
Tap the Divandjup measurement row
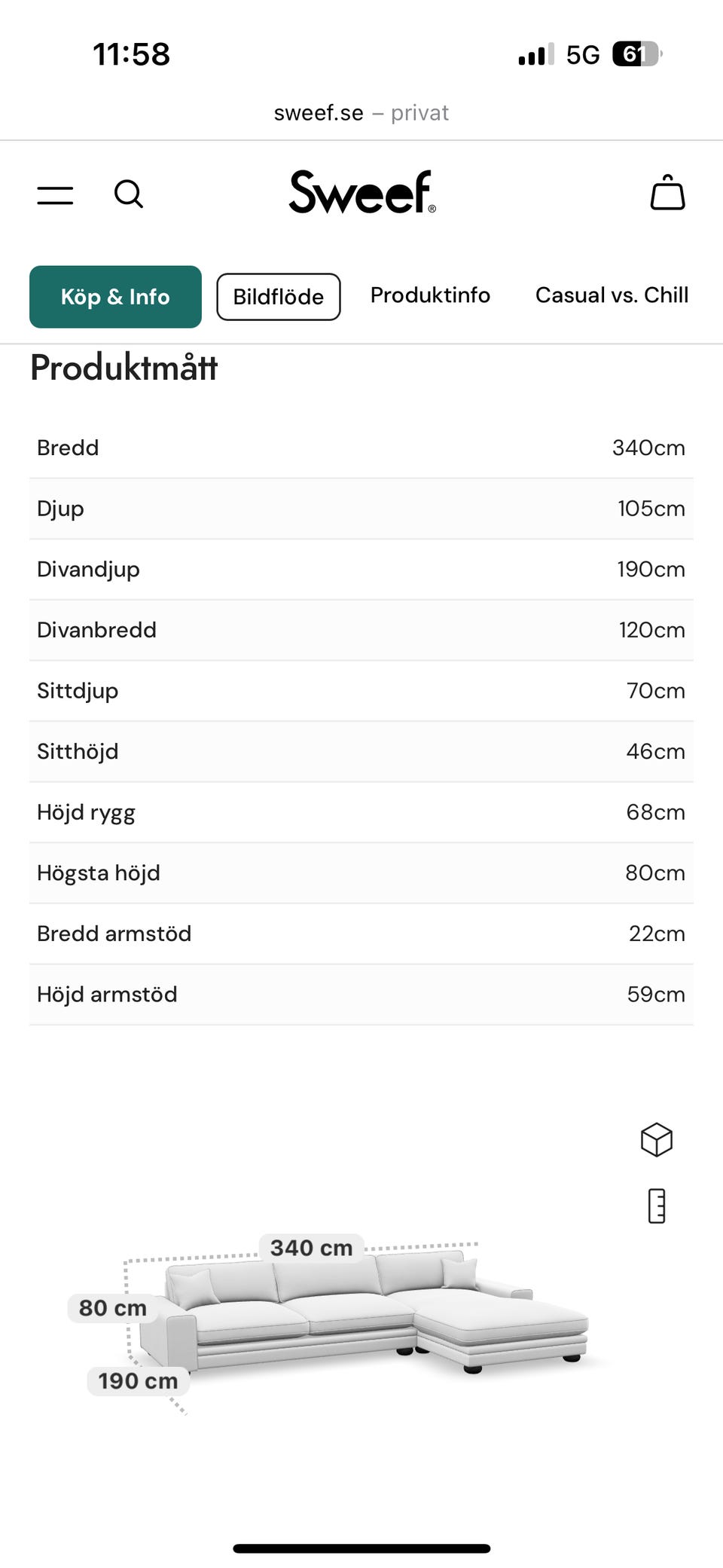click(361, 569)
